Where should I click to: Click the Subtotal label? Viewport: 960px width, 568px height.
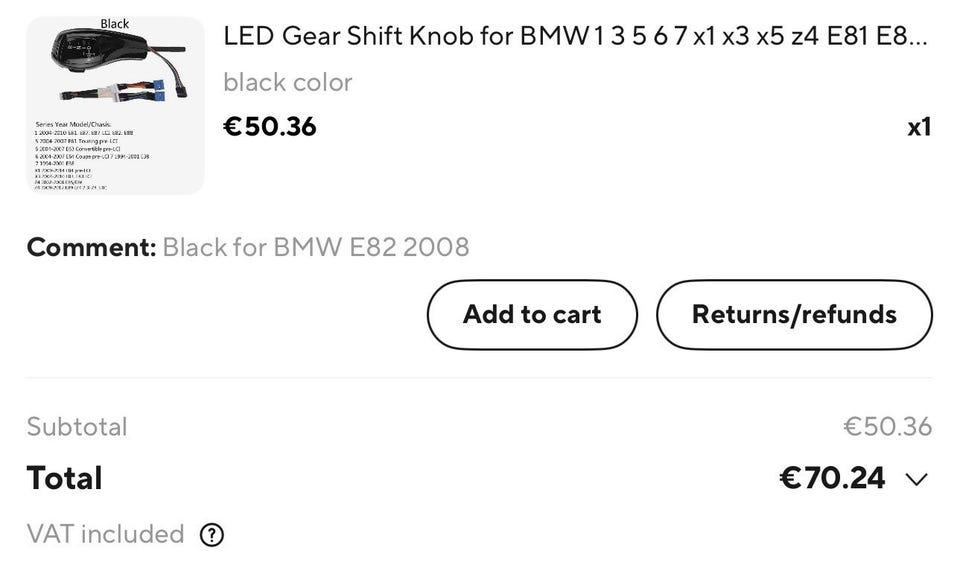pos(77,427)
